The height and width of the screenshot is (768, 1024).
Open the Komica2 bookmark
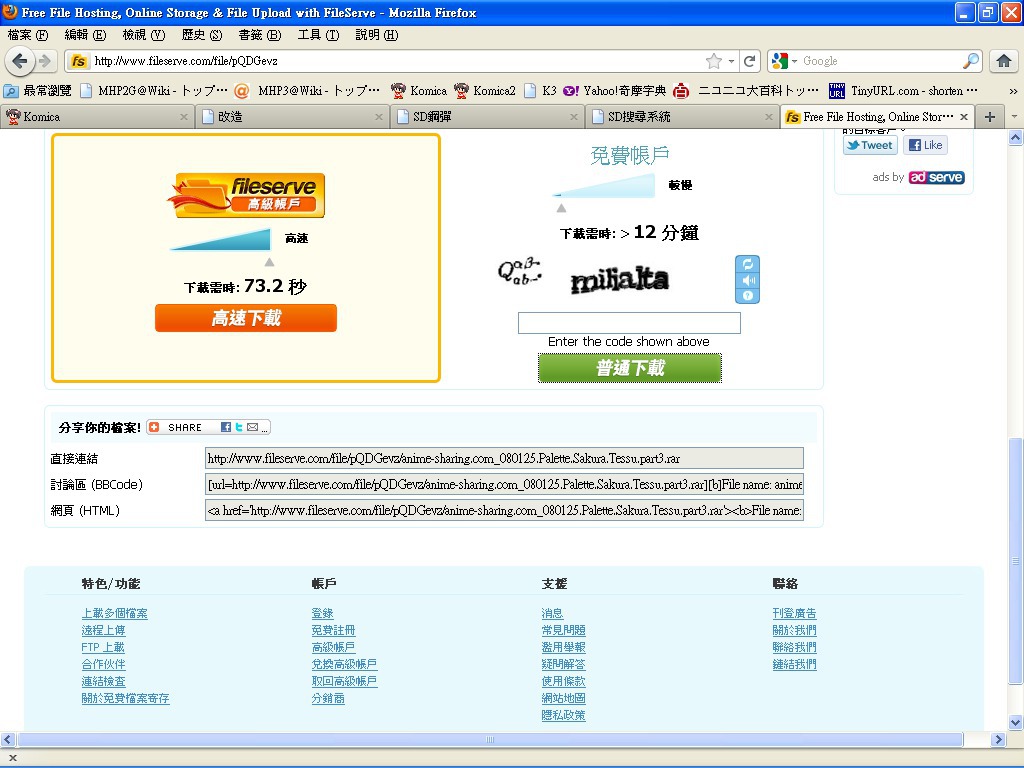tap(485, 91)
